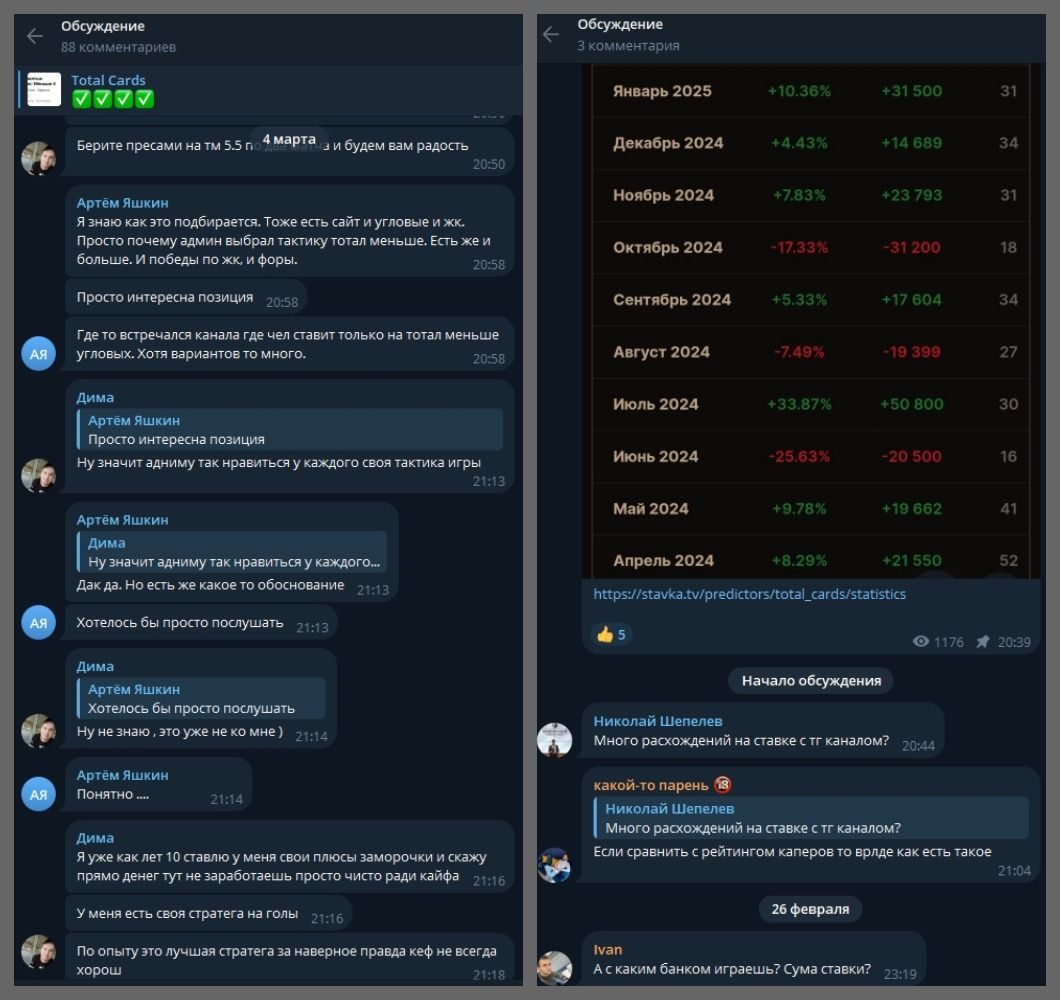Open the stavka.tv statistics link
The height and width of the screenshot is (1000, 1060).
749,594
